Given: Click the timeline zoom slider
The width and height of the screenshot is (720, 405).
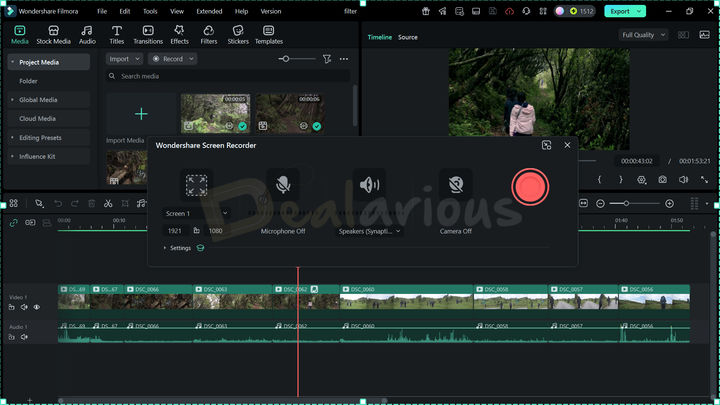Looking at the screenshot, I should [635, 203].
